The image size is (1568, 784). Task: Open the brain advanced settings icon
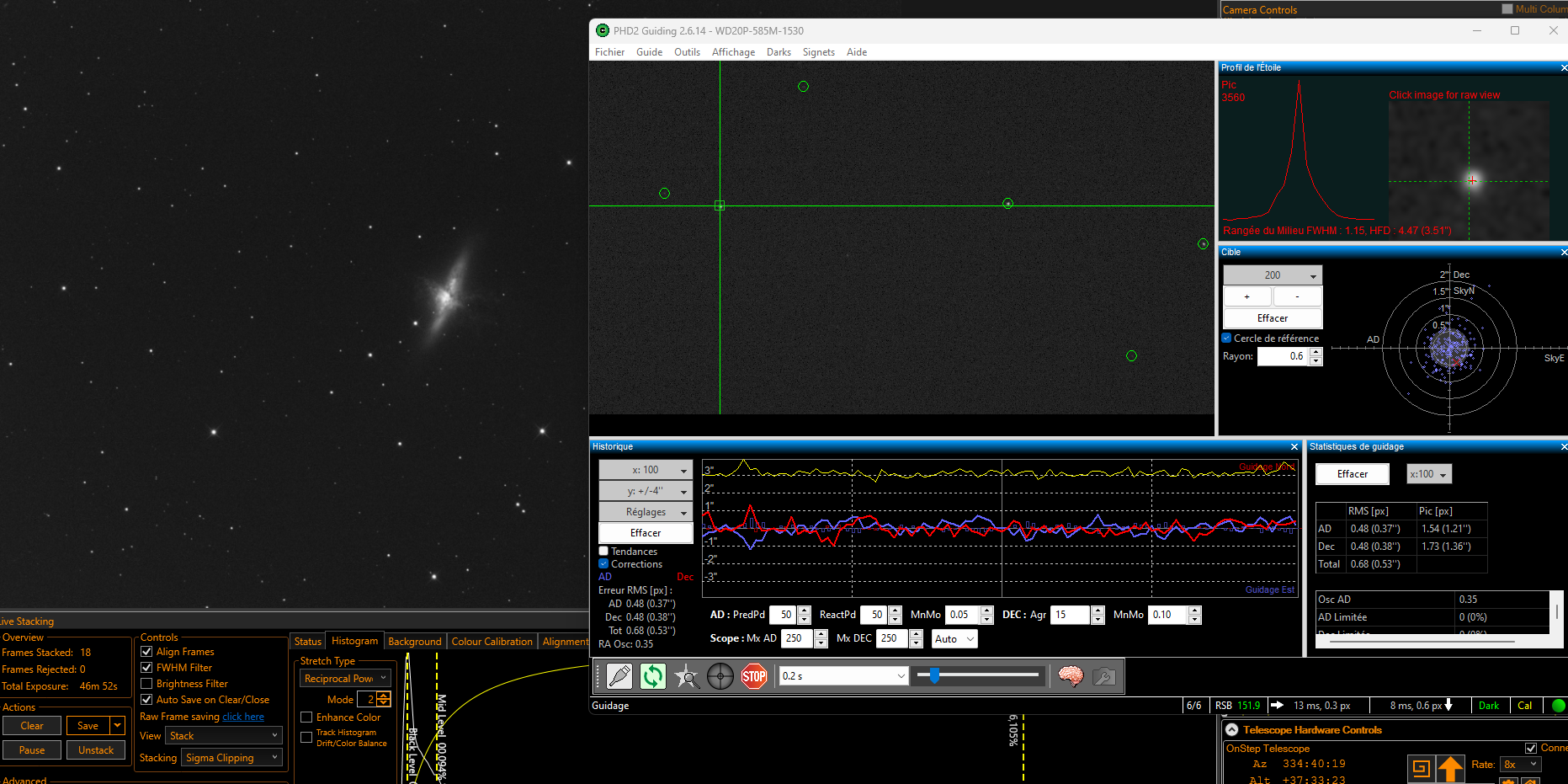(1071, 676)
